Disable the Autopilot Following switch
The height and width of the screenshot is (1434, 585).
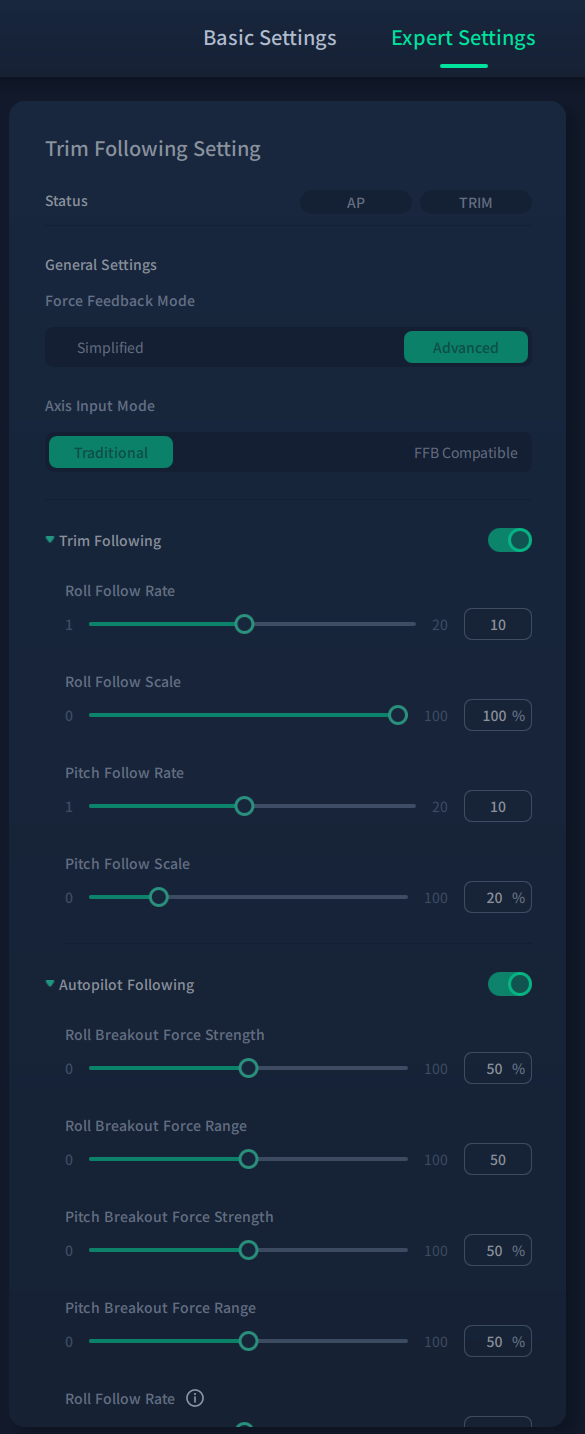point(510,984)
